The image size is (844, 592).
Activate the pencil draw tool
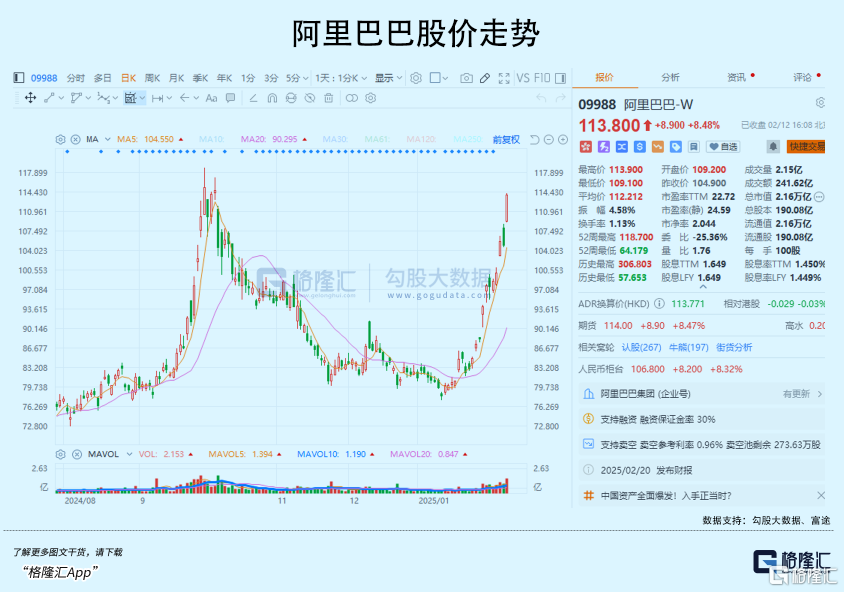click(x=485, y=78)
